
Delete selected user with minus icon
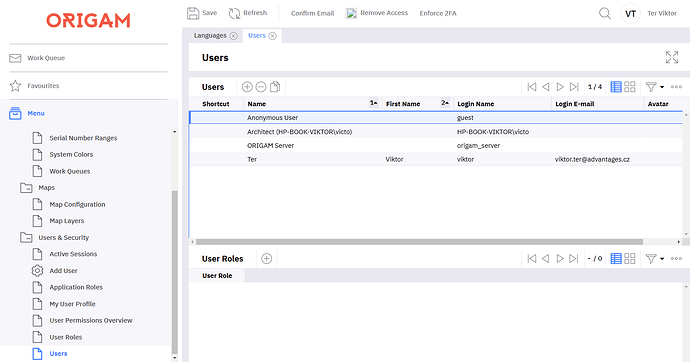pyautogui.click(x=261, y=87)
